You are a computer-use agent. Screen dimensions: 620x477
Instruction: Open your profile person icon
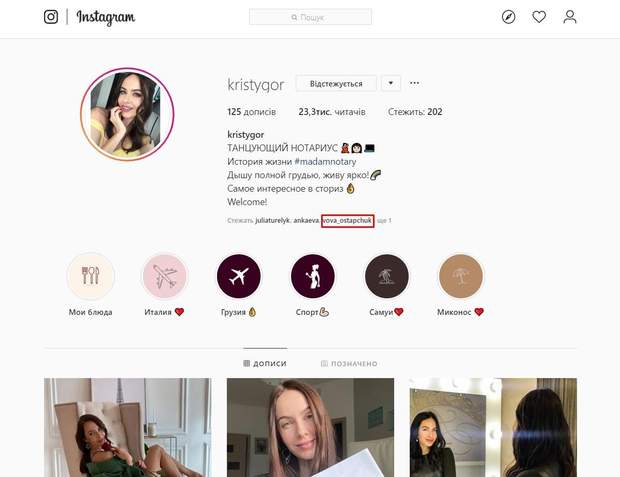570,17
